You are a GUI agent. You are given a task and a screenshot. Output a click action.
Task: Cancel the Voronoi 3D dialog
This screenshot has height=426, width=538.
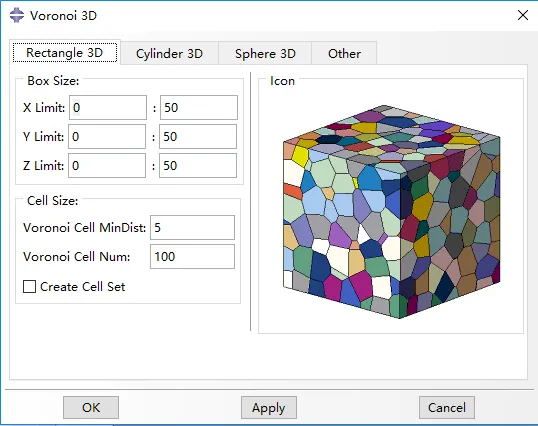click(x=447, y=407)
